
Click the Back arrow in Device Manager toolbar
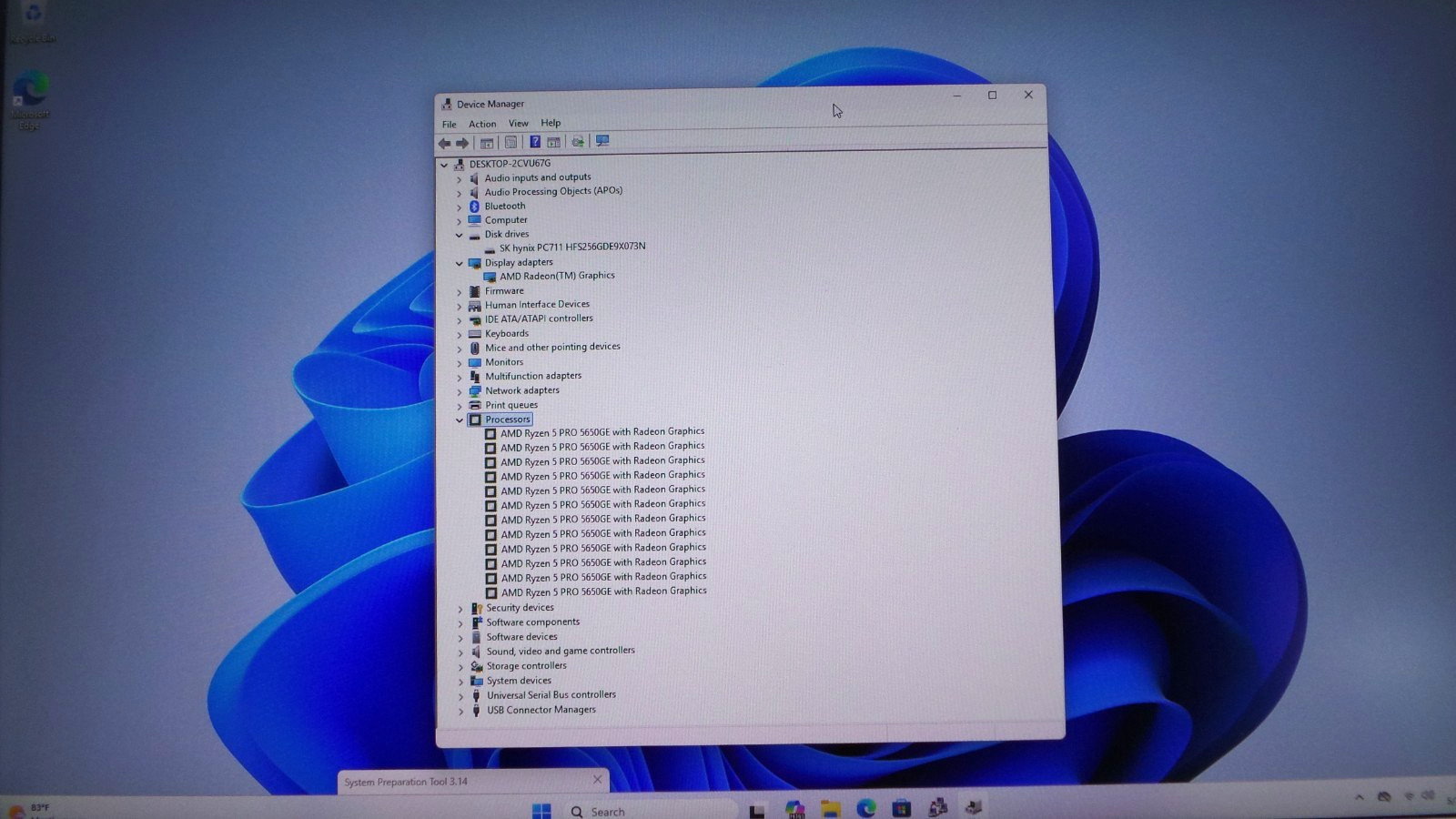[444, 143]
